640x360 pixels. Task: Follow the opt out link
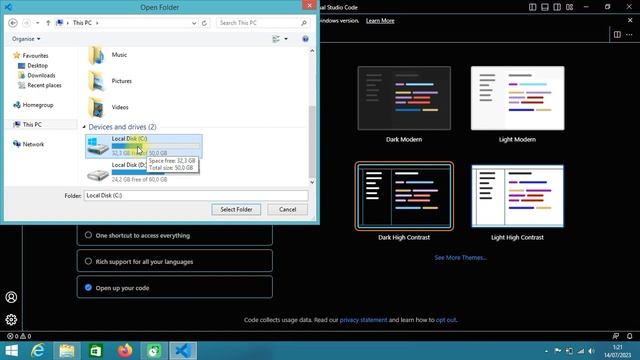coord(446,320)
